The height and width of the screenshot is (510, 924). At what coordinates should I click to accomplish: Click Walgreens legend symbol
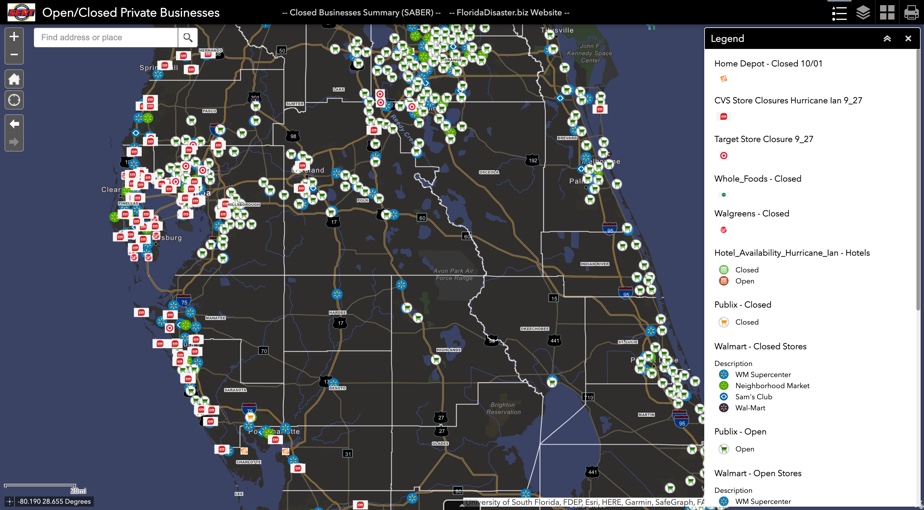(724, 229)
